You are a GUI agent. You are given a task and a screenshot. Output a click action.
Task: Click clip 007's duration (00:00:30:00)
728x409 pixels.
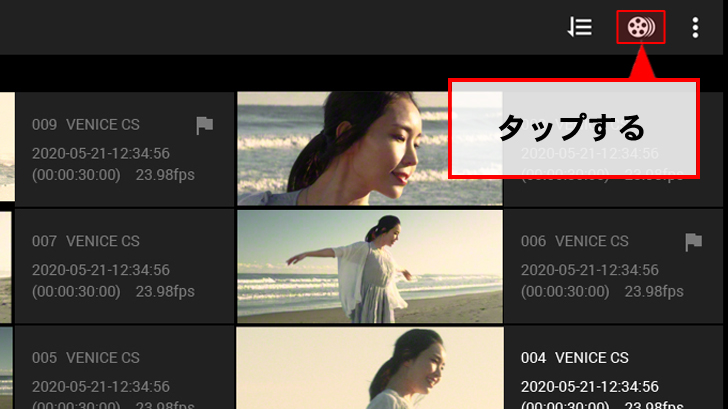click(x=76, y=292)
